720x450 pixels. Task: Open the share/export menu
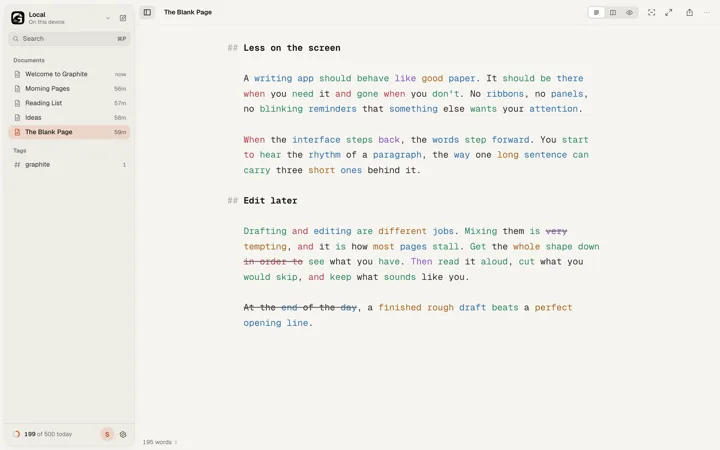click(689, 12)
